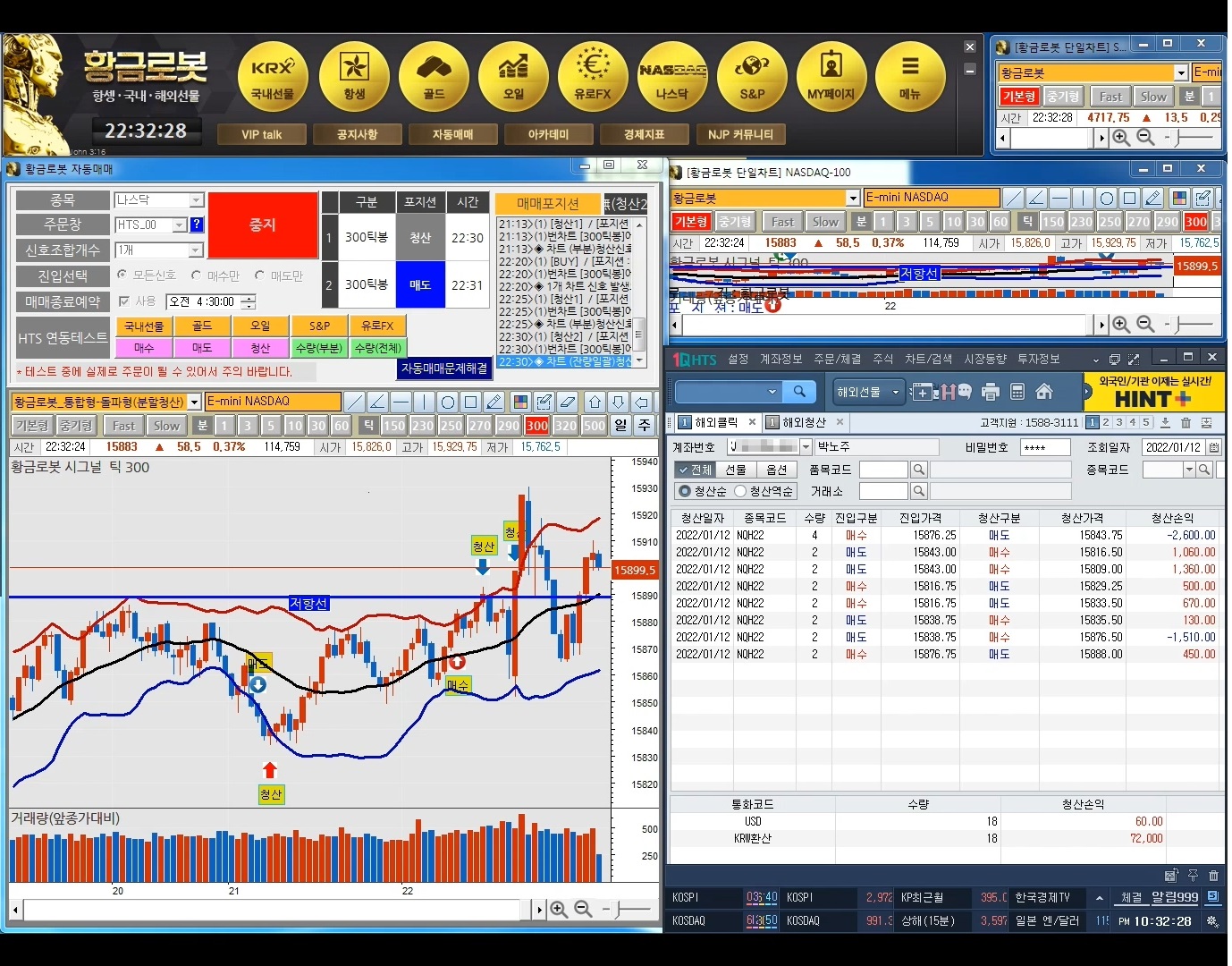This screenshot has width=1232, height=966.
Task: Click the VIP talk button
Action: 261,134
